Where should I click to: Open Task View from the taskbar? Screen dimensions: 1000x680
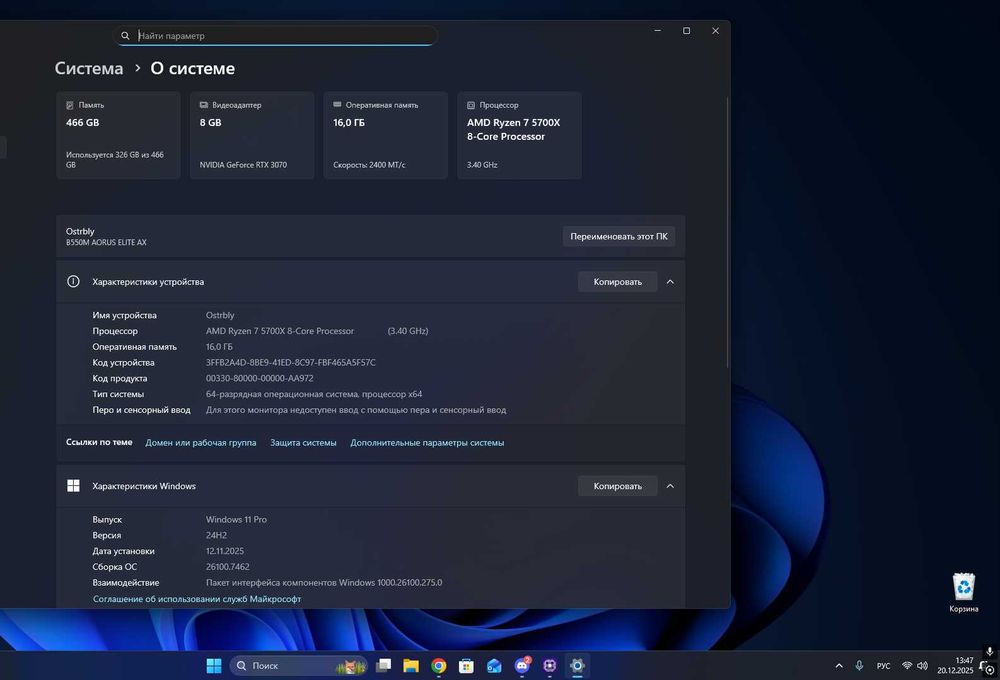pyautogui.click(x=383, y=666)
